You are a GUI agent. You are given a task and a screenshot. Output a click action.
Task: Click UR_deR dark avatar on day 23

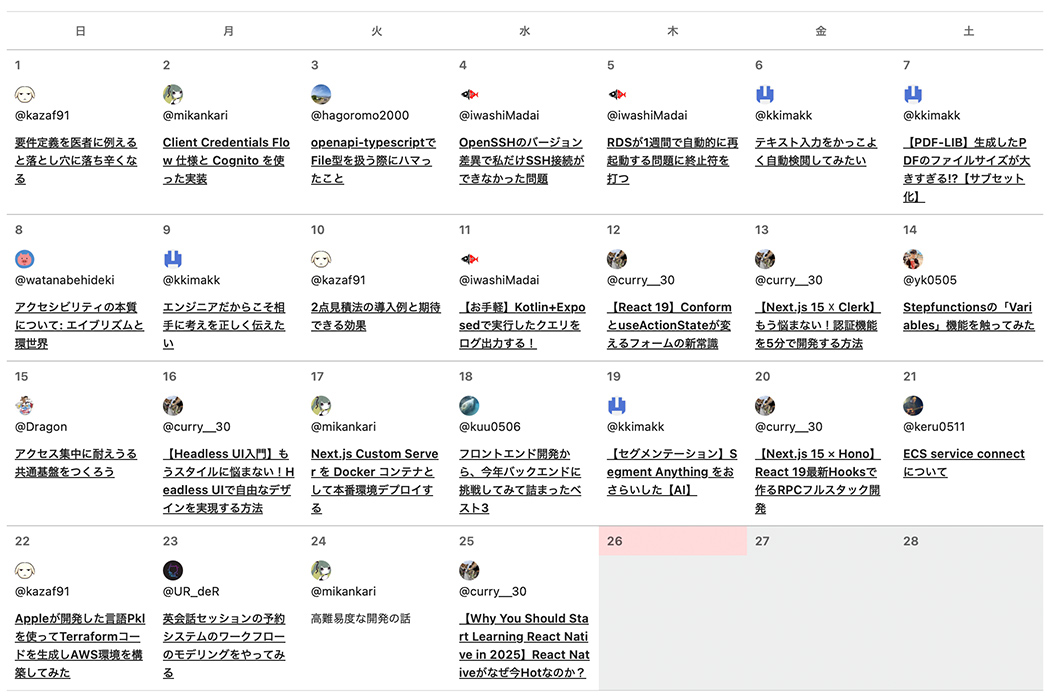click(x=173, y=571)
